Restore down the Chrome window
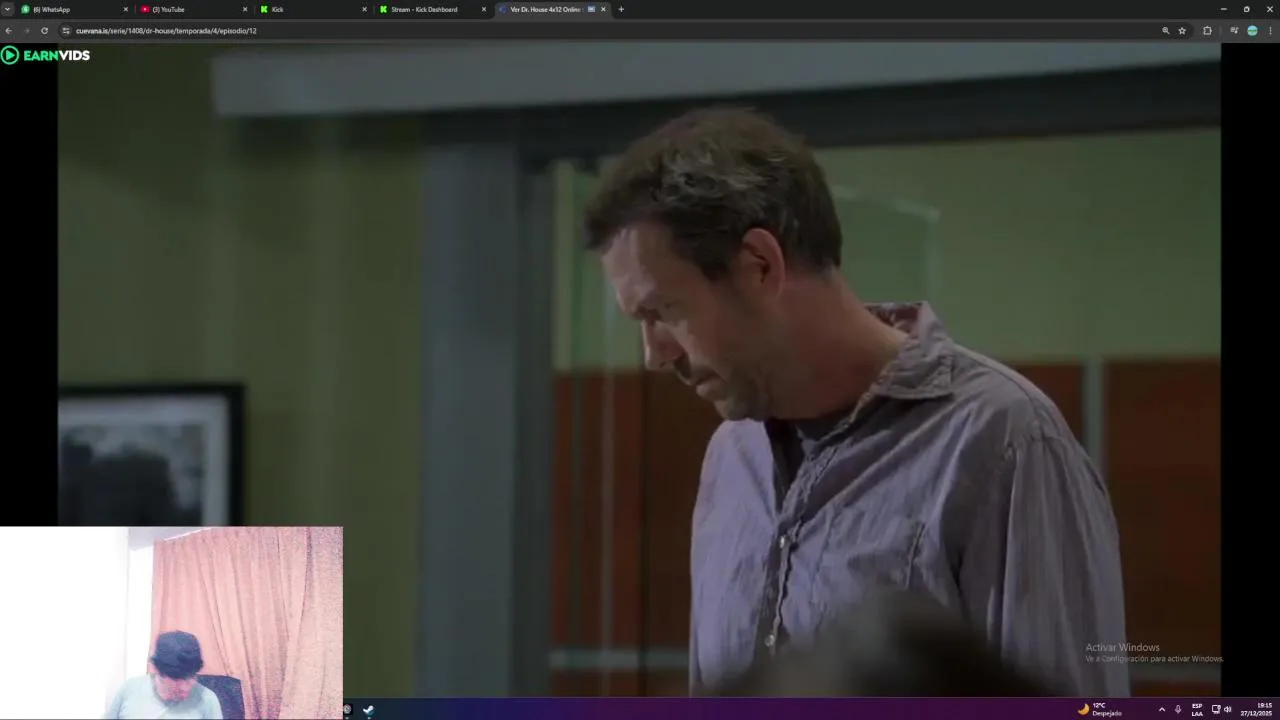Screen dimensions: 1280x720 (1246, 9)
